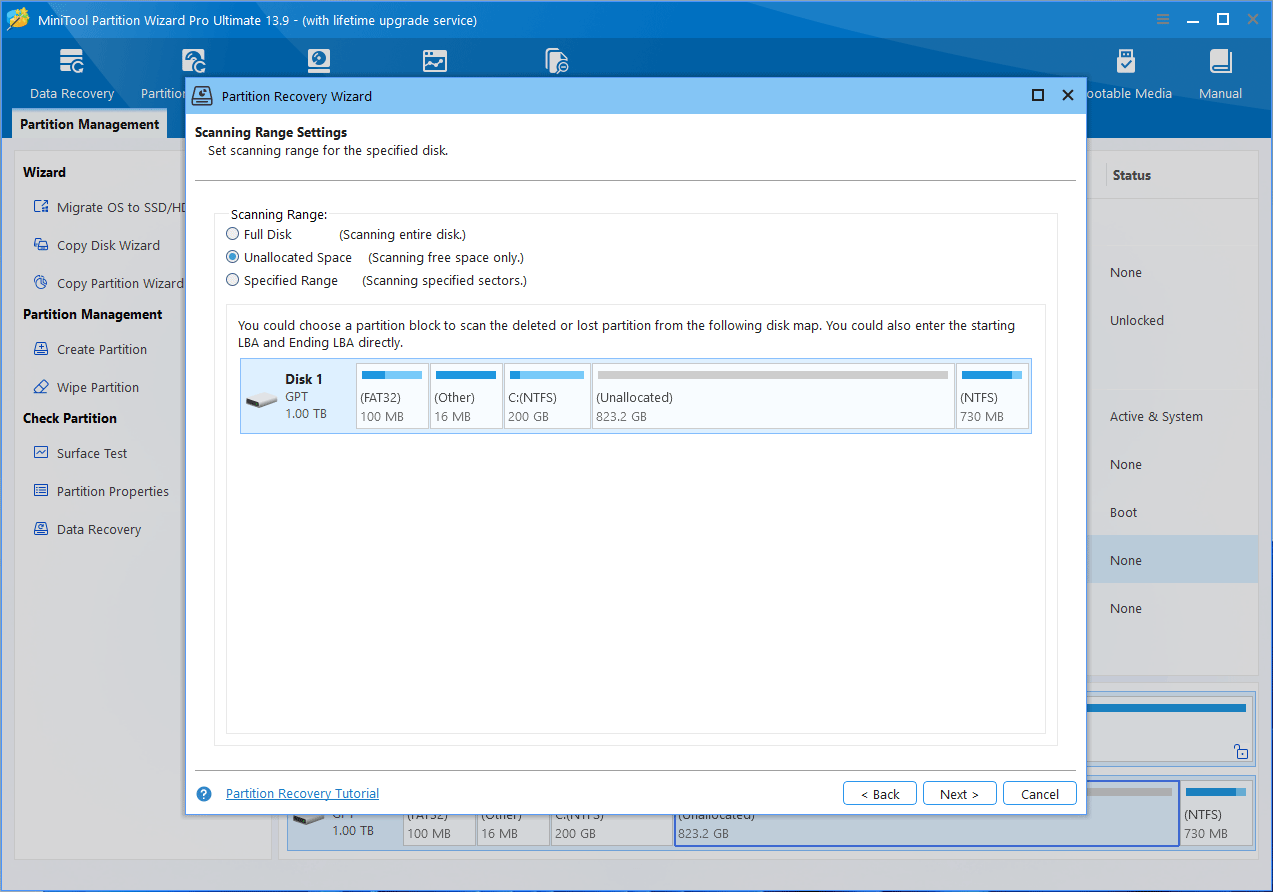Viewport: 1273px width, 892px height.
Task: Click the help question mark icon in wizard
Action: (204, 794)
